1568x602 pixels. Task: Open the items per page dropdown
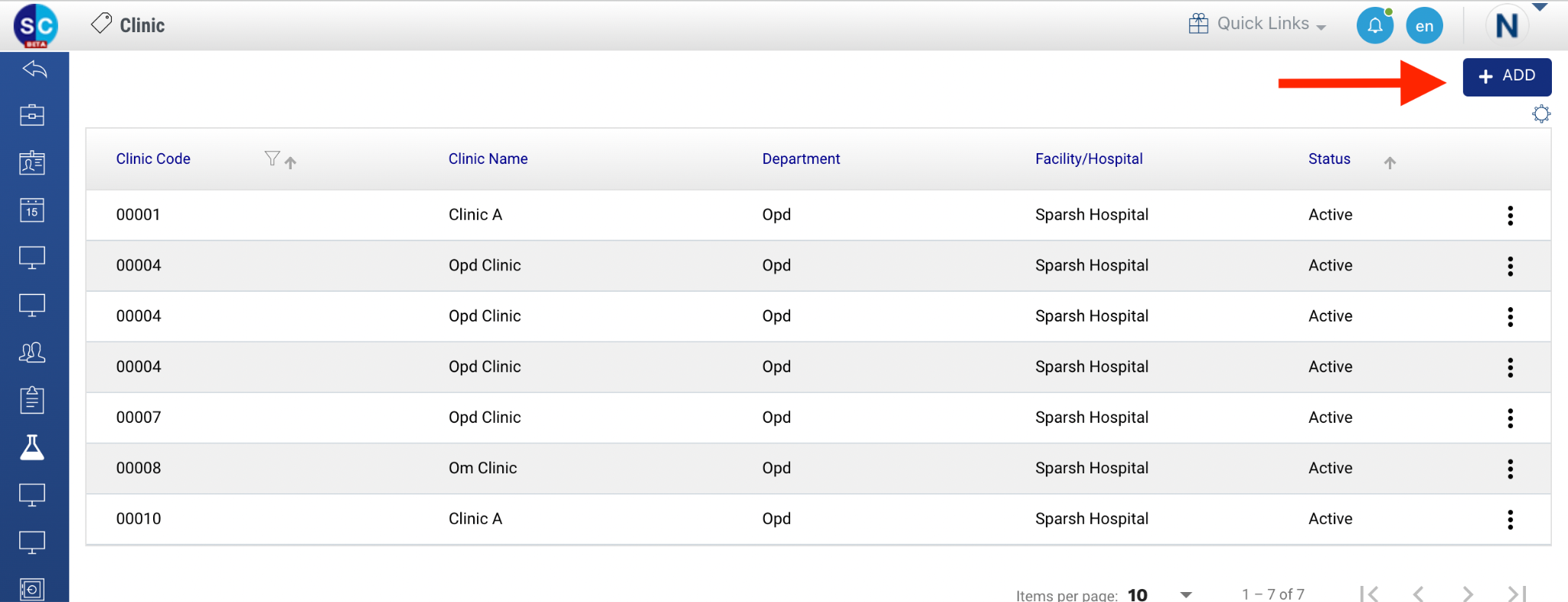1186,594
